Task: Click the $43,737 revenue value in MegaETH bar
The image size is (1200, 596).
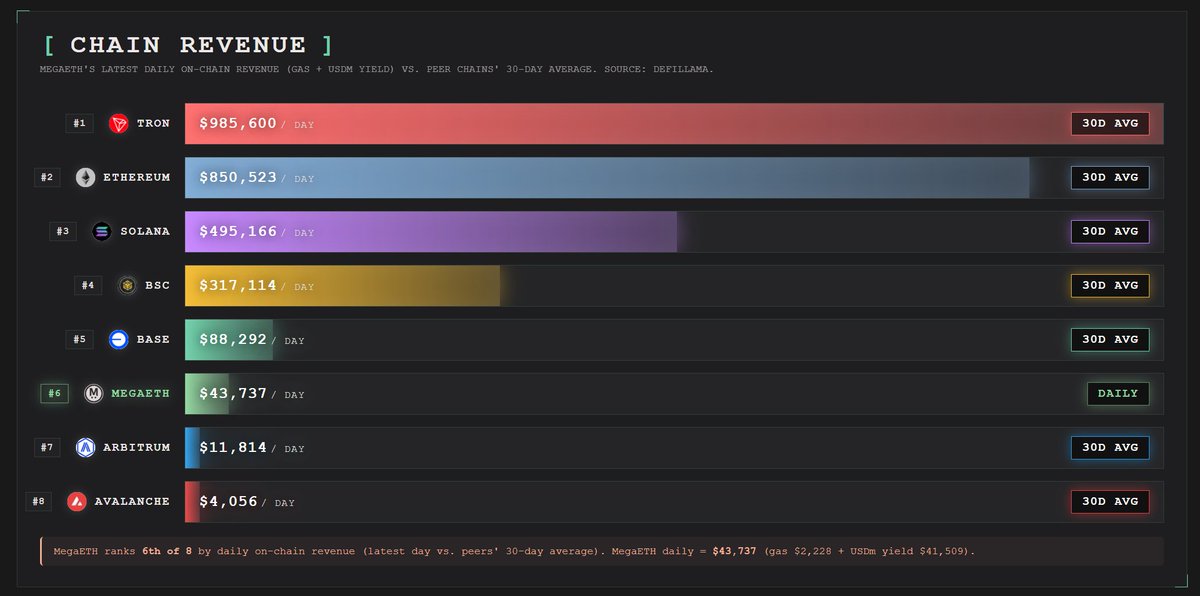Action: pos(233,394)
